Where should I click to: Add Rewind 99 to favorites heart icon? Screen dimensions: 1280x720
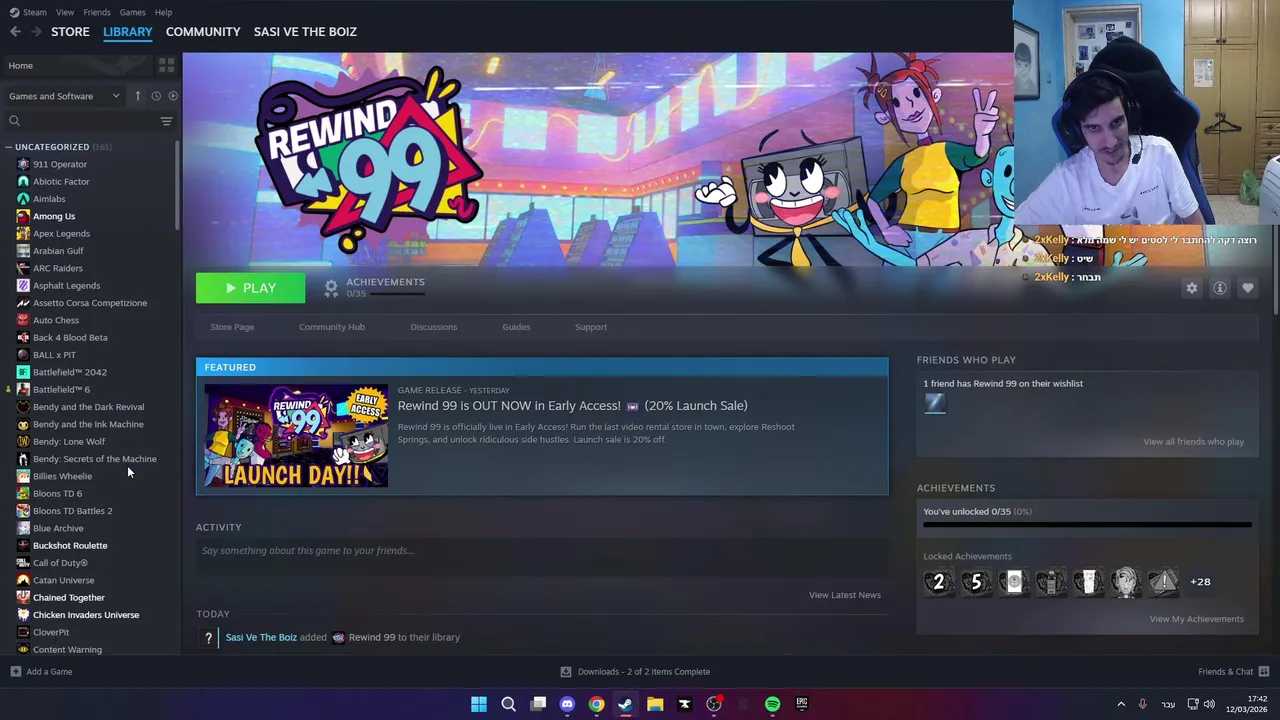coord(1247,288)
